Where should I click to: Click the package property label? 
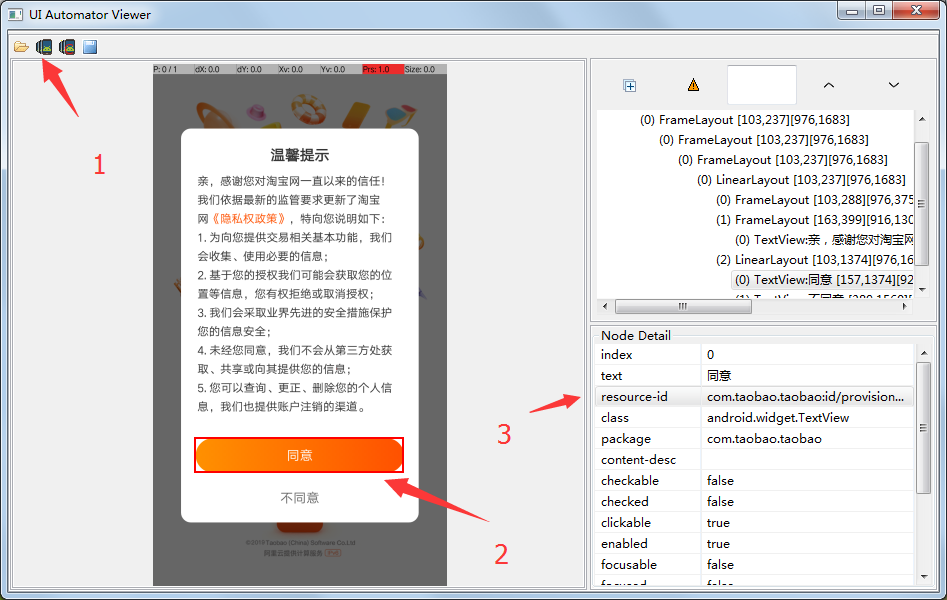[626, 439]
